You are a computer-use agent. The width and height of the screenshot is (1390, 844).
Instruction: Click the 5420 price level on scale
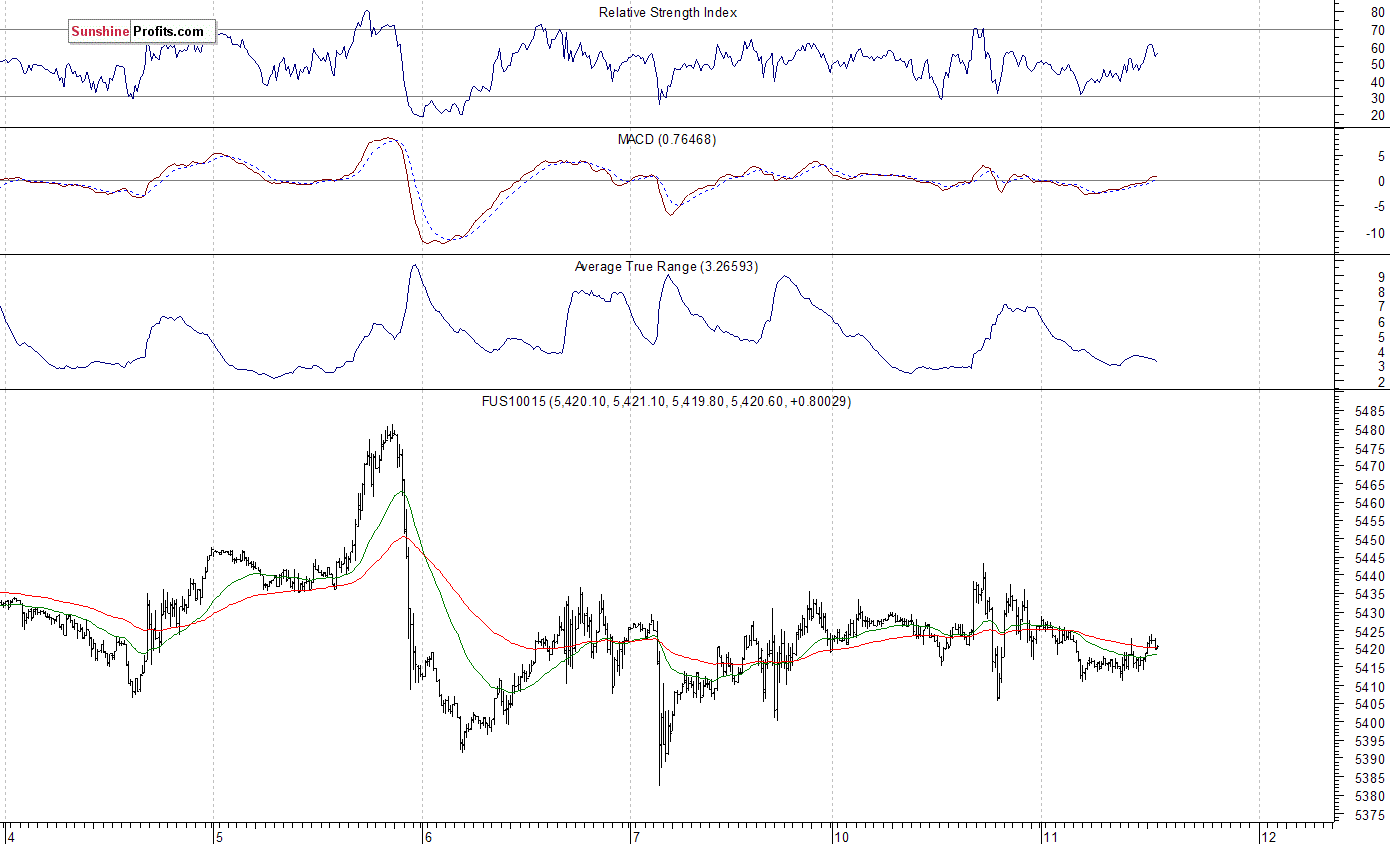[x=1370, y=650]
